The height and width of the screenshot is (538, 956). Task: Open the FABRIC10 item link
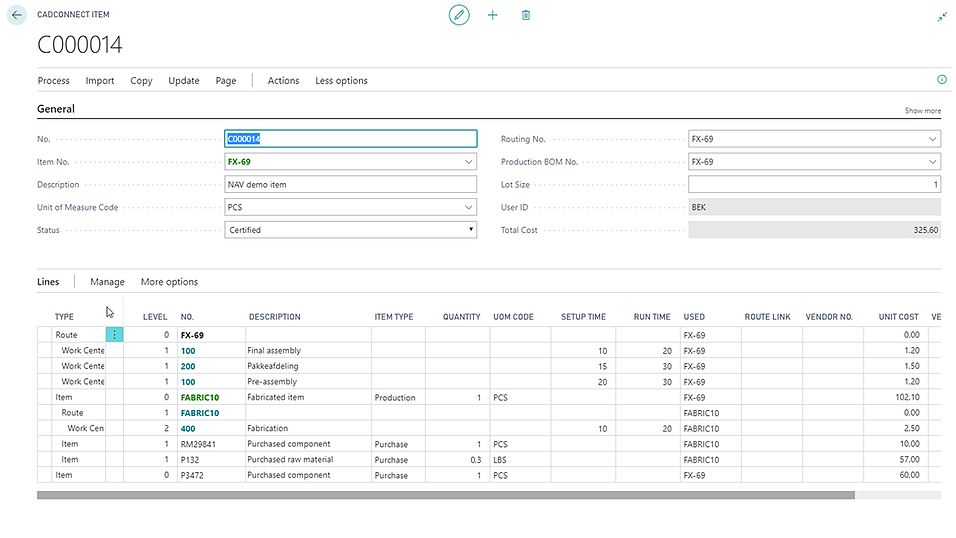tap(200, 397)
